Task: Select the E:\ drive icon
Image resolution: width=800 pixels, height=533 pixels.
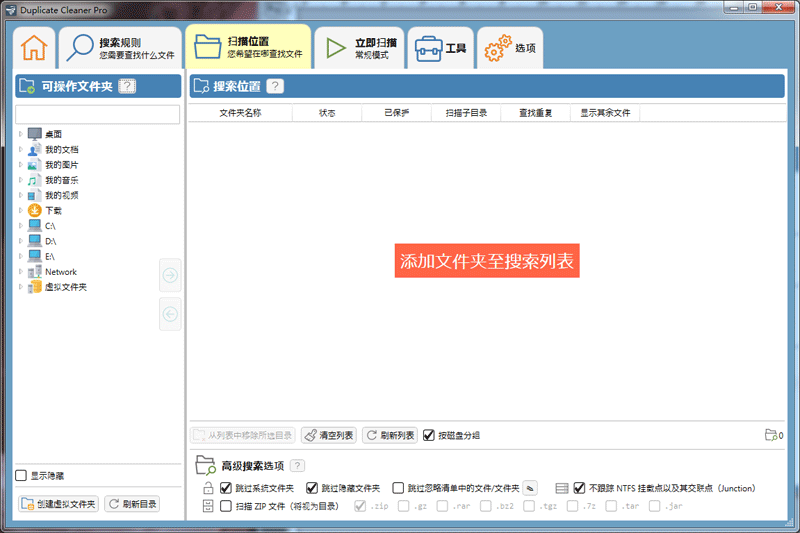Action: pyautogui.click(x=35, y=256)
